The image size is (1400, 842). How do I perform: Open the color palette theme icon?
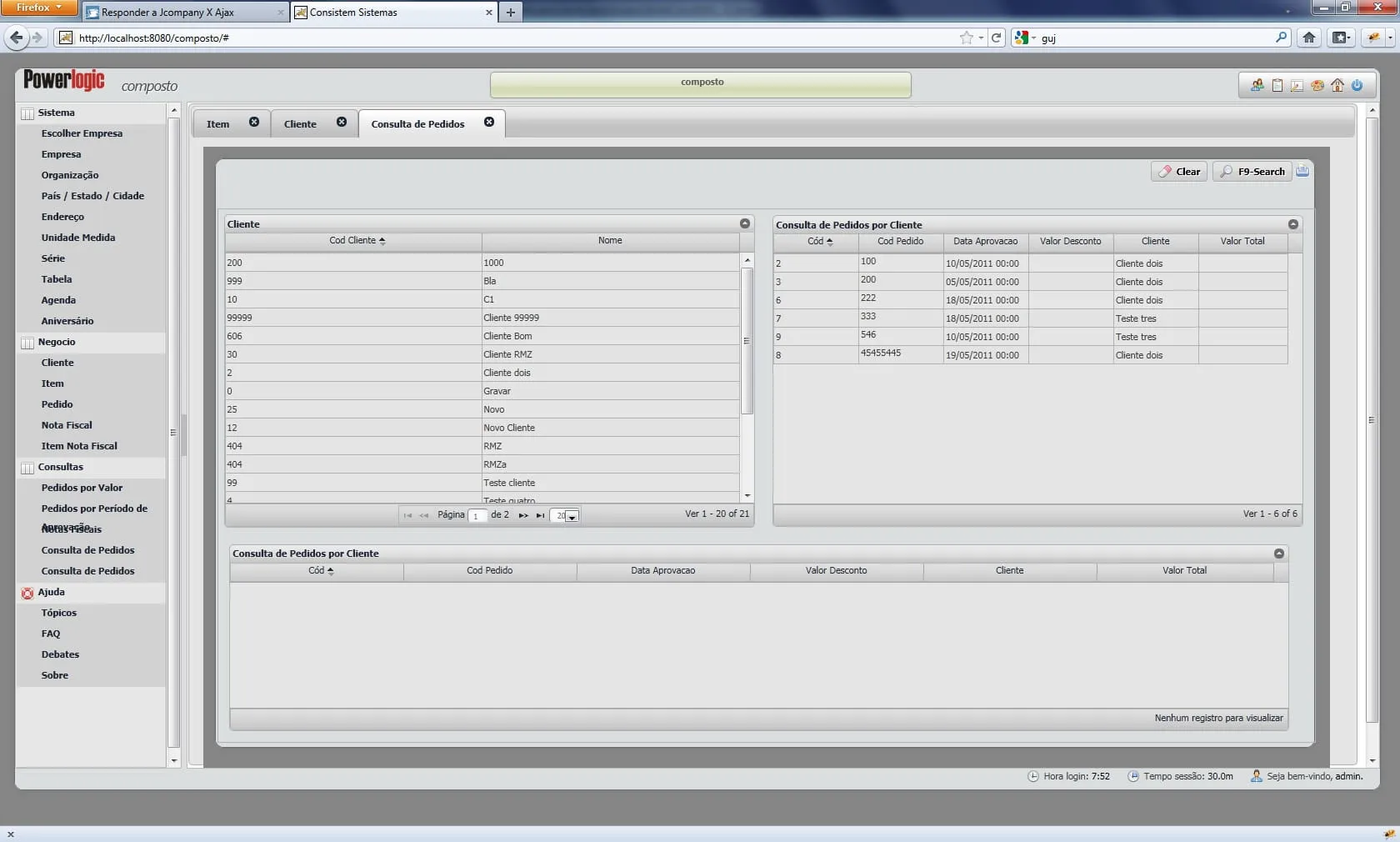1317,85
